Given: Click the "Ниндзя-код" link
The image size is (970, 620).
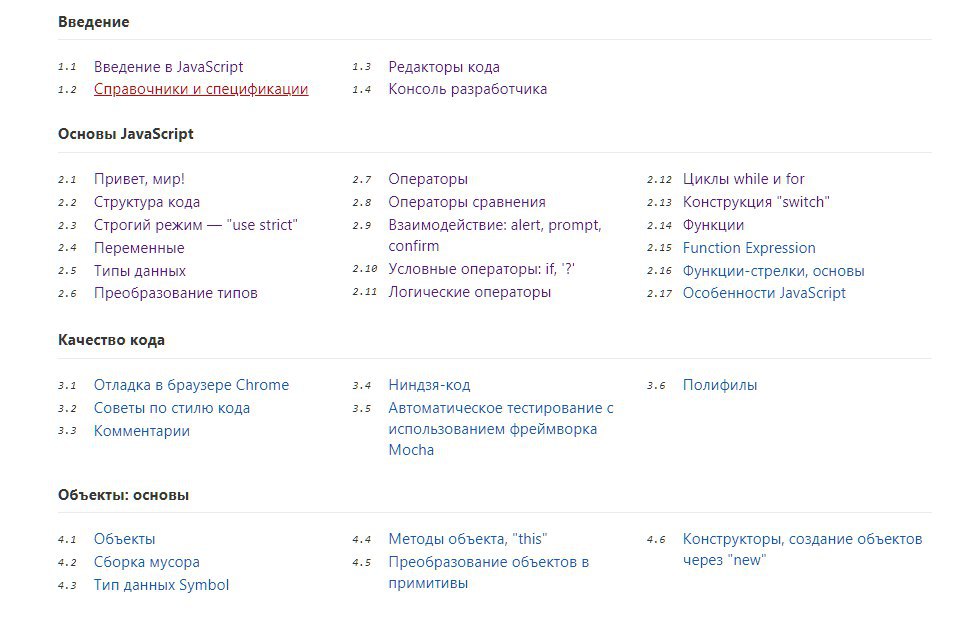Looking at the screenshot, I should tap(429, 385).
